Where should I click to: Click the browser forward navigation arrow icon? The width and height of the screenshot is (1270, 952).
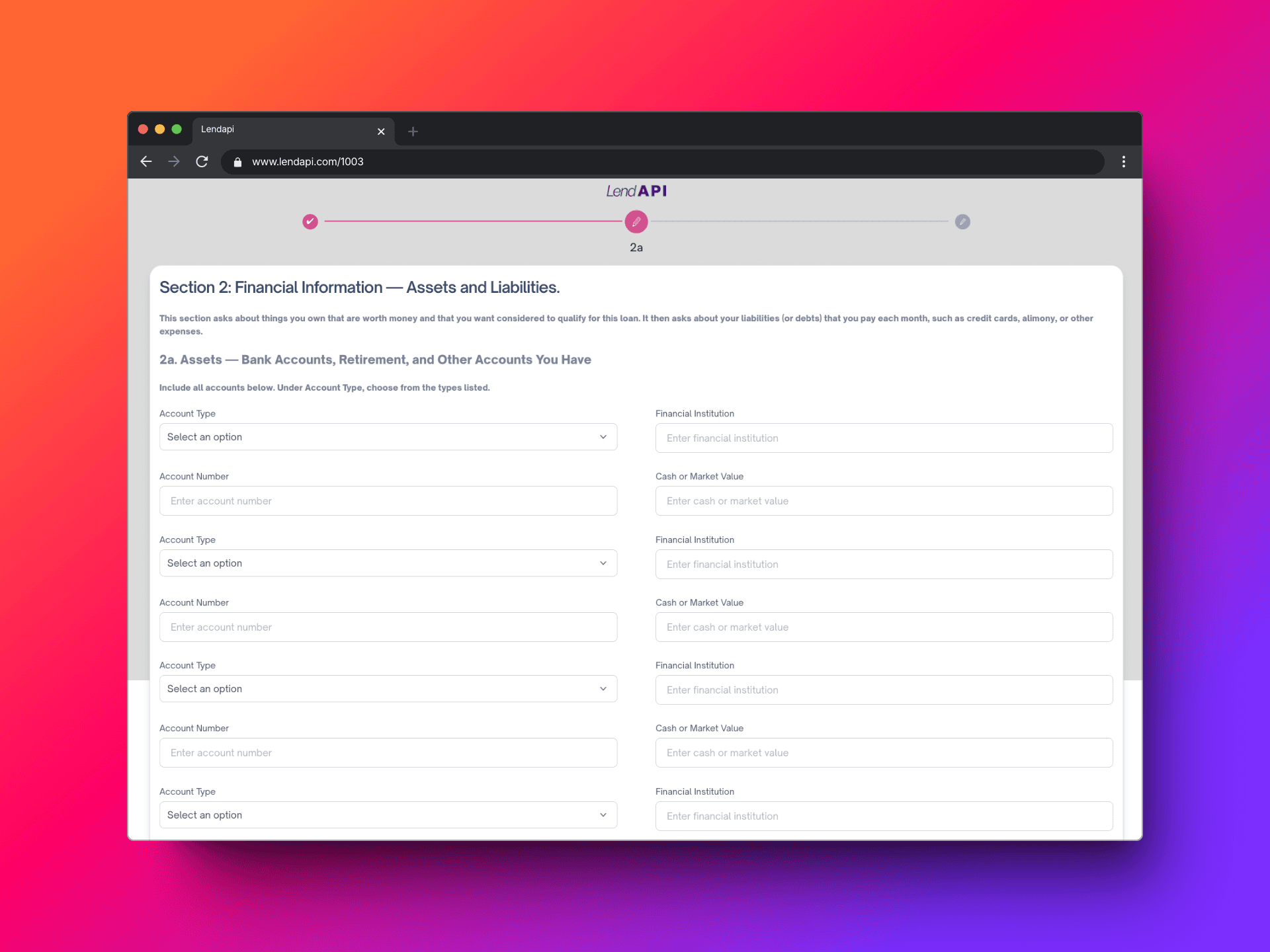(x=173, y=161)
